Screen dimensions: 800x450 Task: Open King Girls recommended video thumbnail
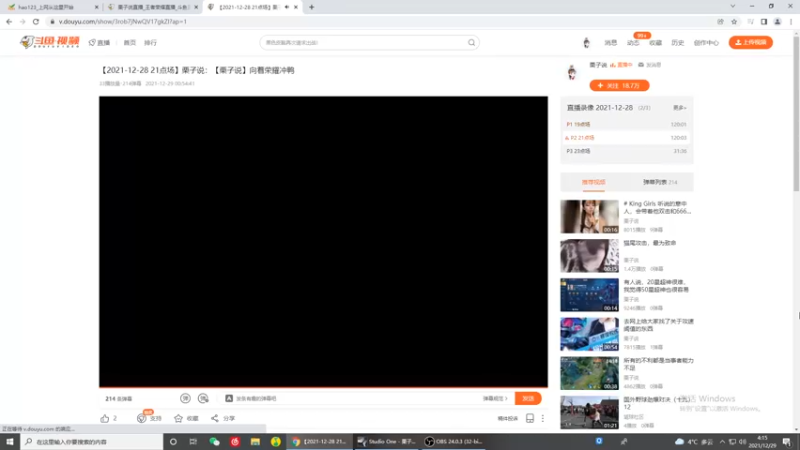coord(589,216)
